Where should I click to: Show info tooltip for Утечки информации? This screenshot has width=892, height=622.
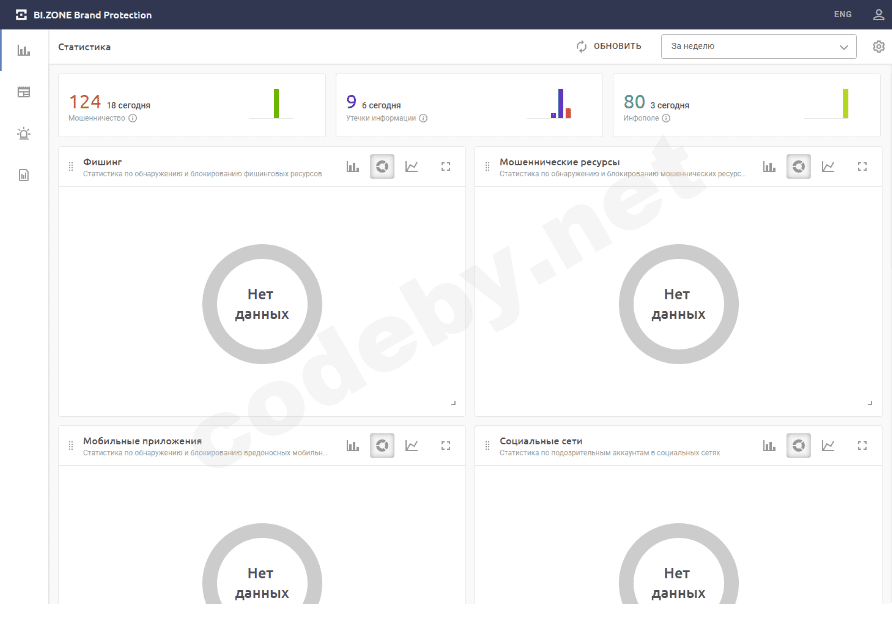coord(423,118)
